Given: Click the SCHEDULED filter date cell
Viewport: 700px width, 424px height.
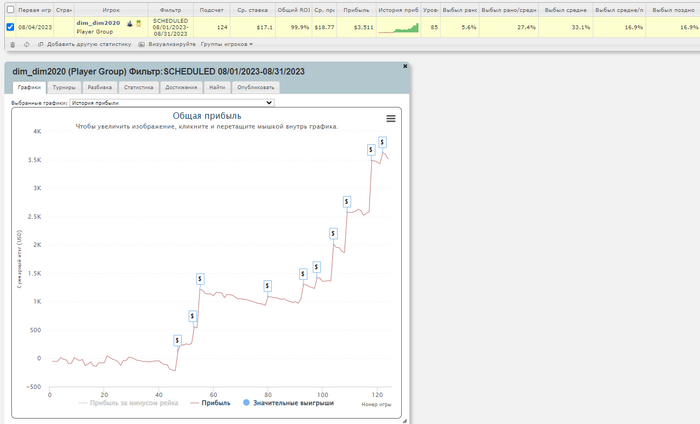Looking at the screenshot, I should (x=171, y=27).
